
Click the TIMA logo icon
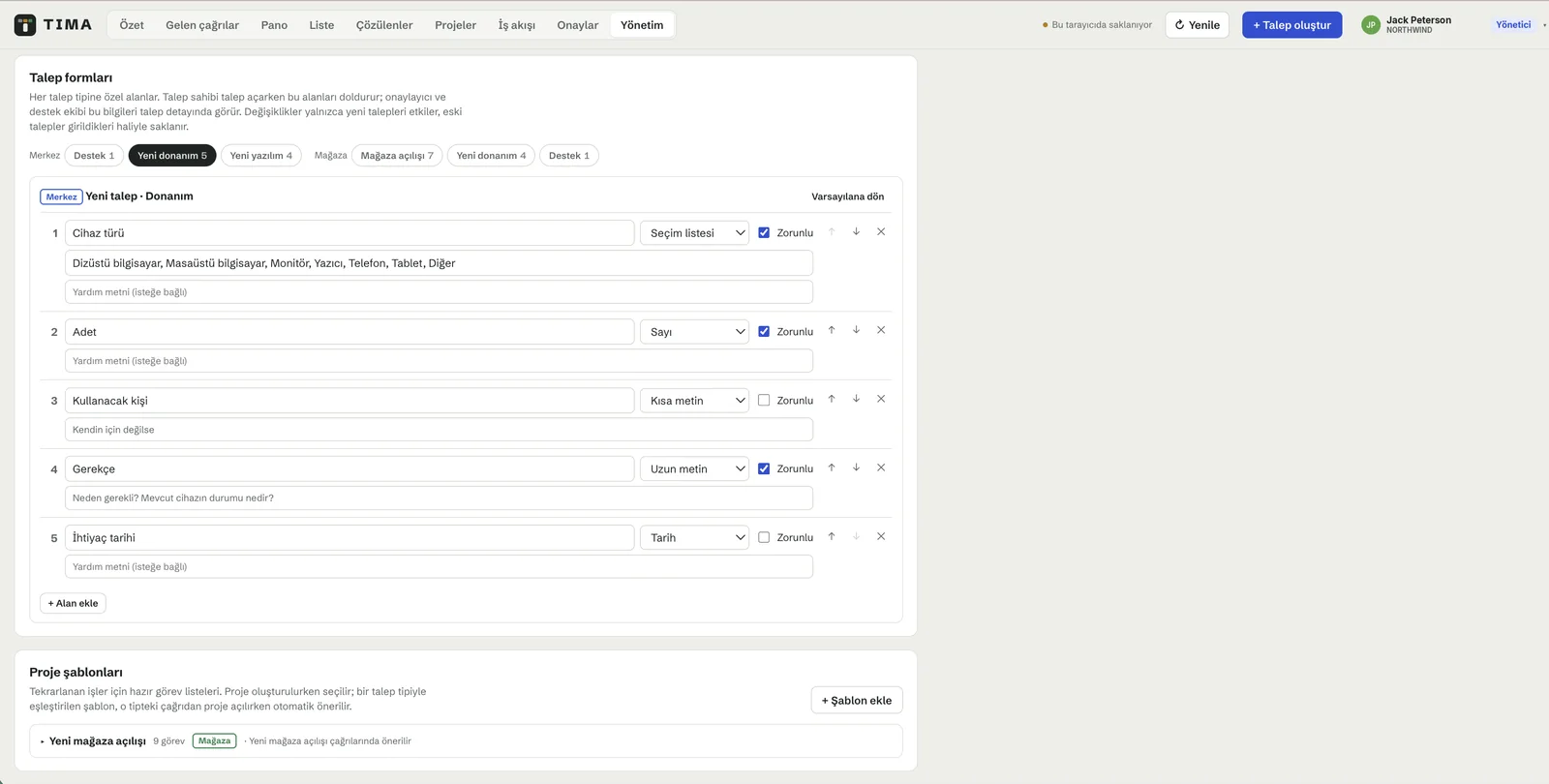point(25,25)
